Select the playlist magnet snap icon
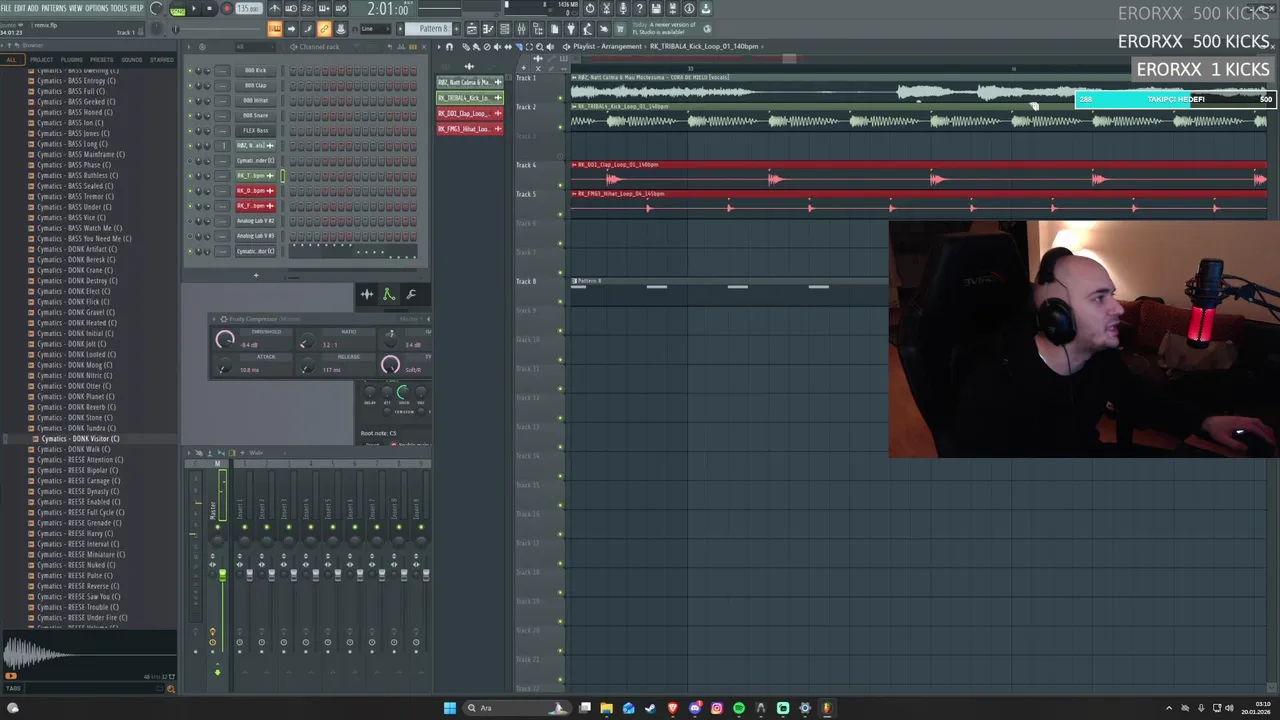This screenshot has width=1280, height=720. pos(449,47)
